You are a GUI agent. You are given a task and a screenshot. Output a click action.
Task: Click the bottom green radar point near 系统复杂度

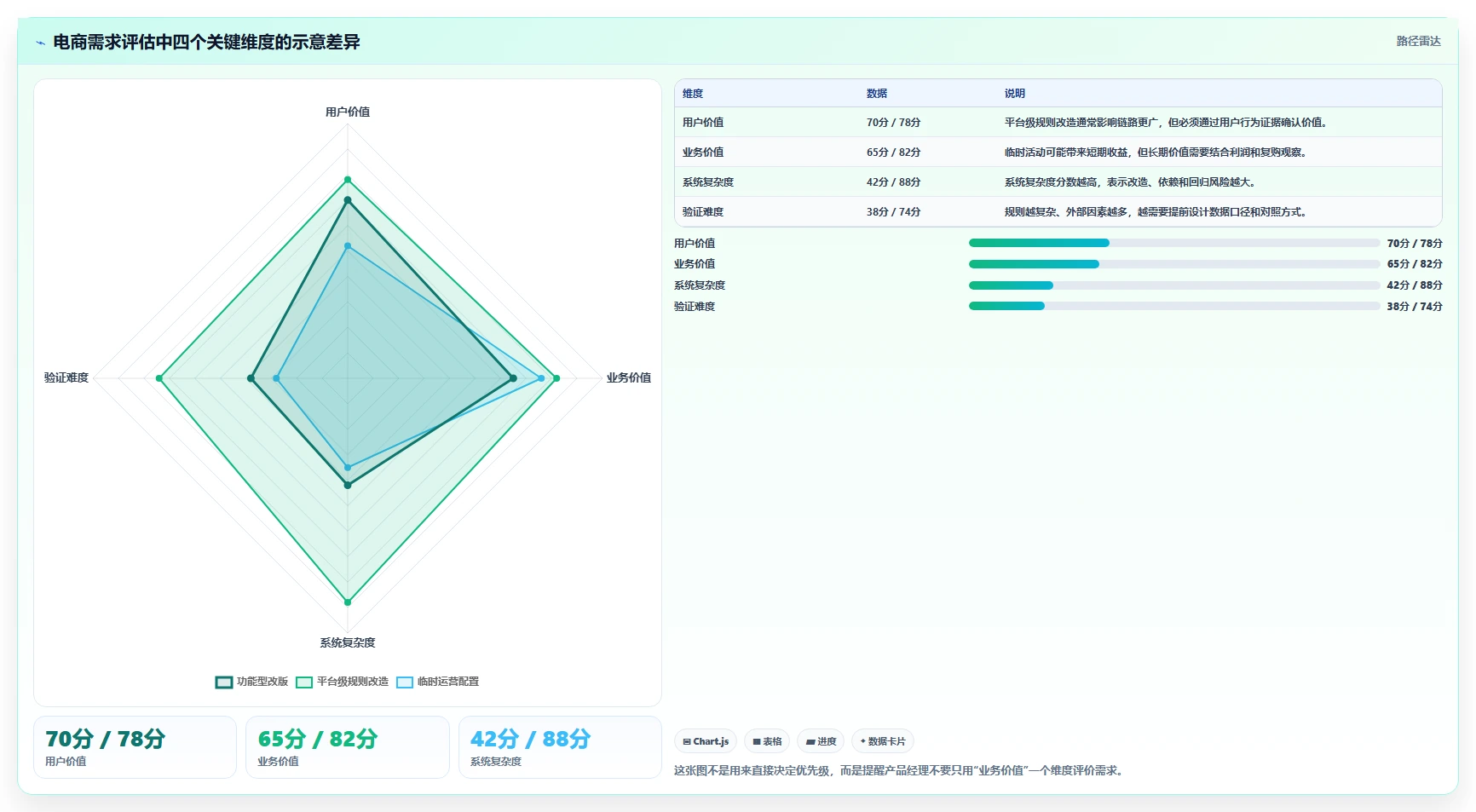point(348,602)
